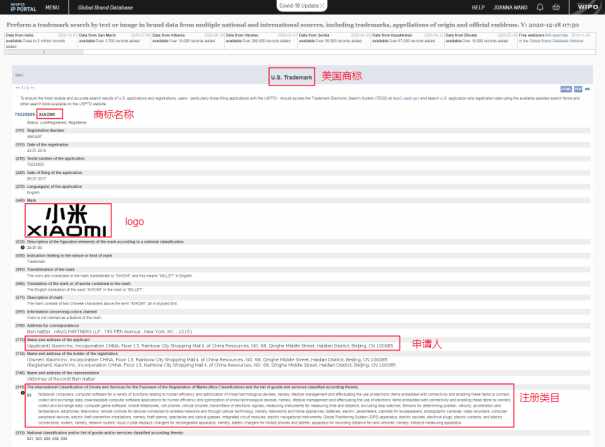
Task: Click the first blue button above the record
Action: click(x=566, y=89)
